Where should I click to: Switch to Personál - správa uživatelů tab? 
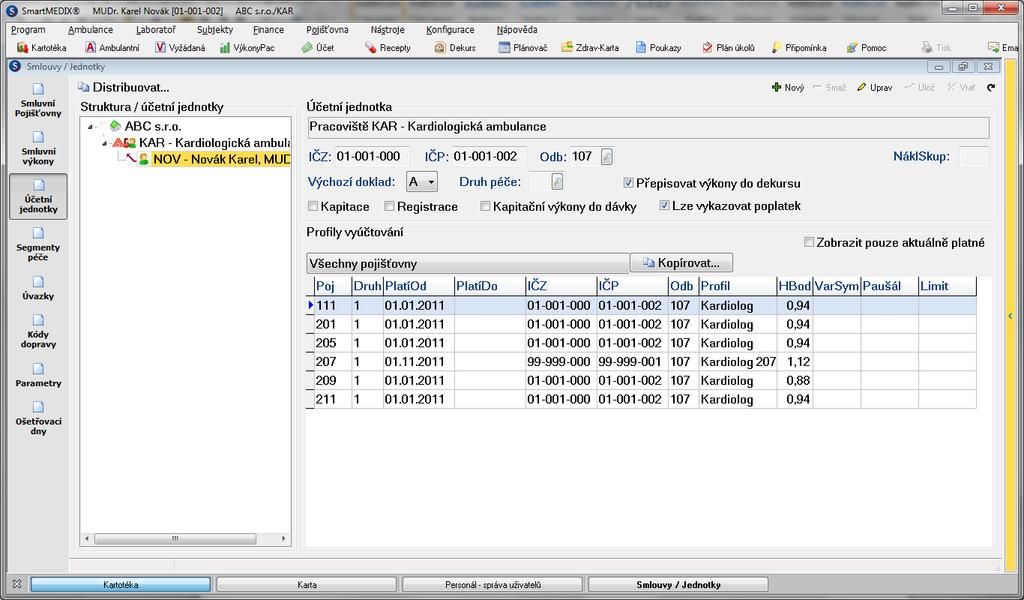tap(492, 584)
